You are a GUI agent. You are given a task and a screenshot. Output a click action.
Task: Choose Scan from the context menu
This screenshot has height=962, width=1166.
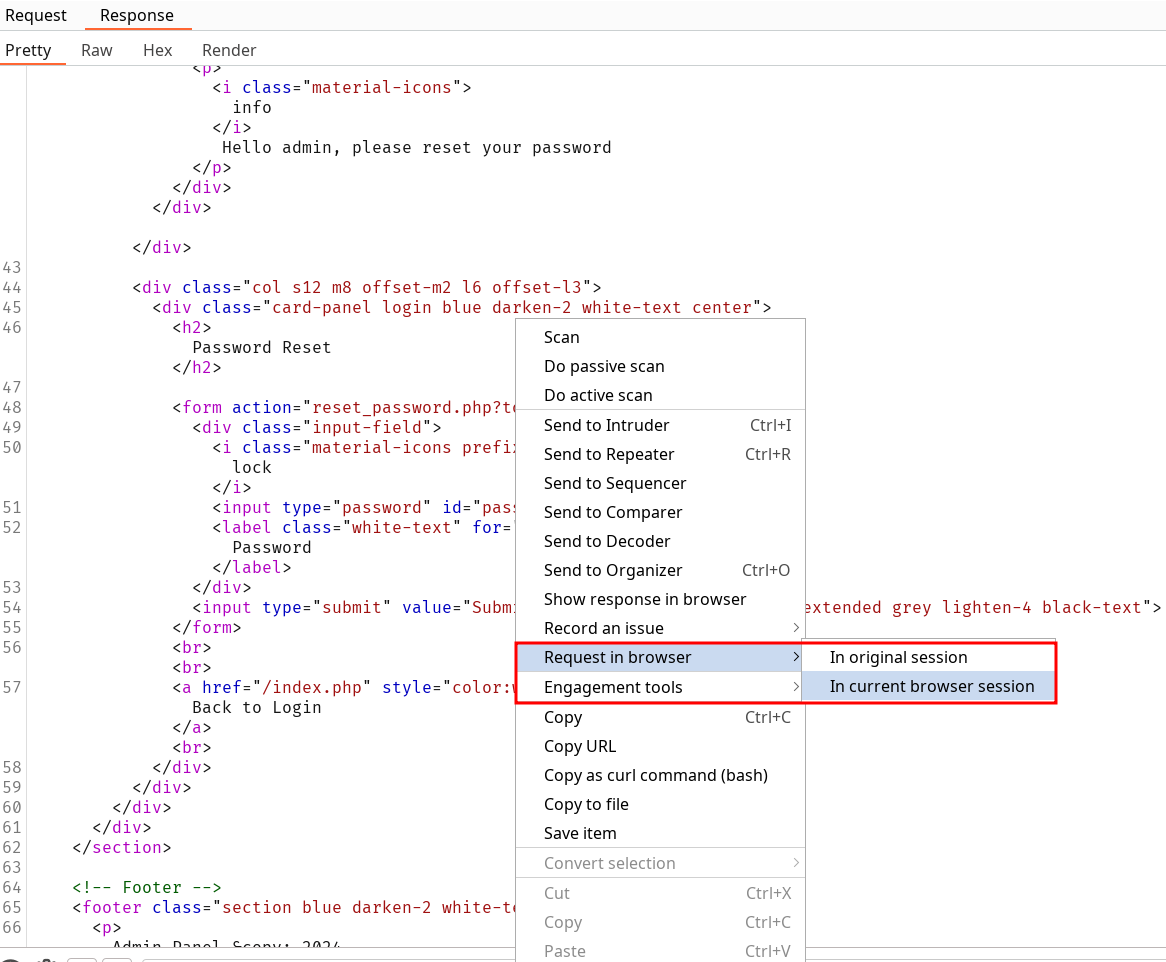[562, 338]
